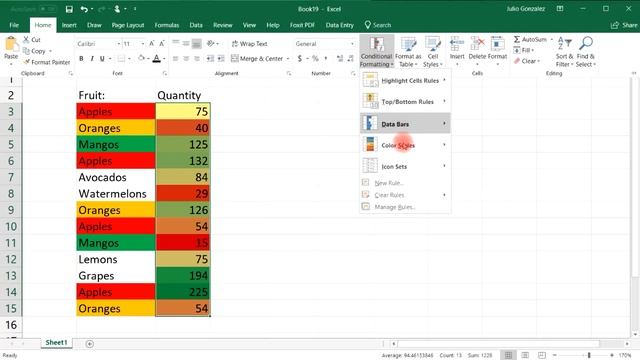Image resolution: width=640 pixels, height=360 pixels.
Task: Apply Accounting dollar number format
Action: pyautogui.click(x=300, y=59)
